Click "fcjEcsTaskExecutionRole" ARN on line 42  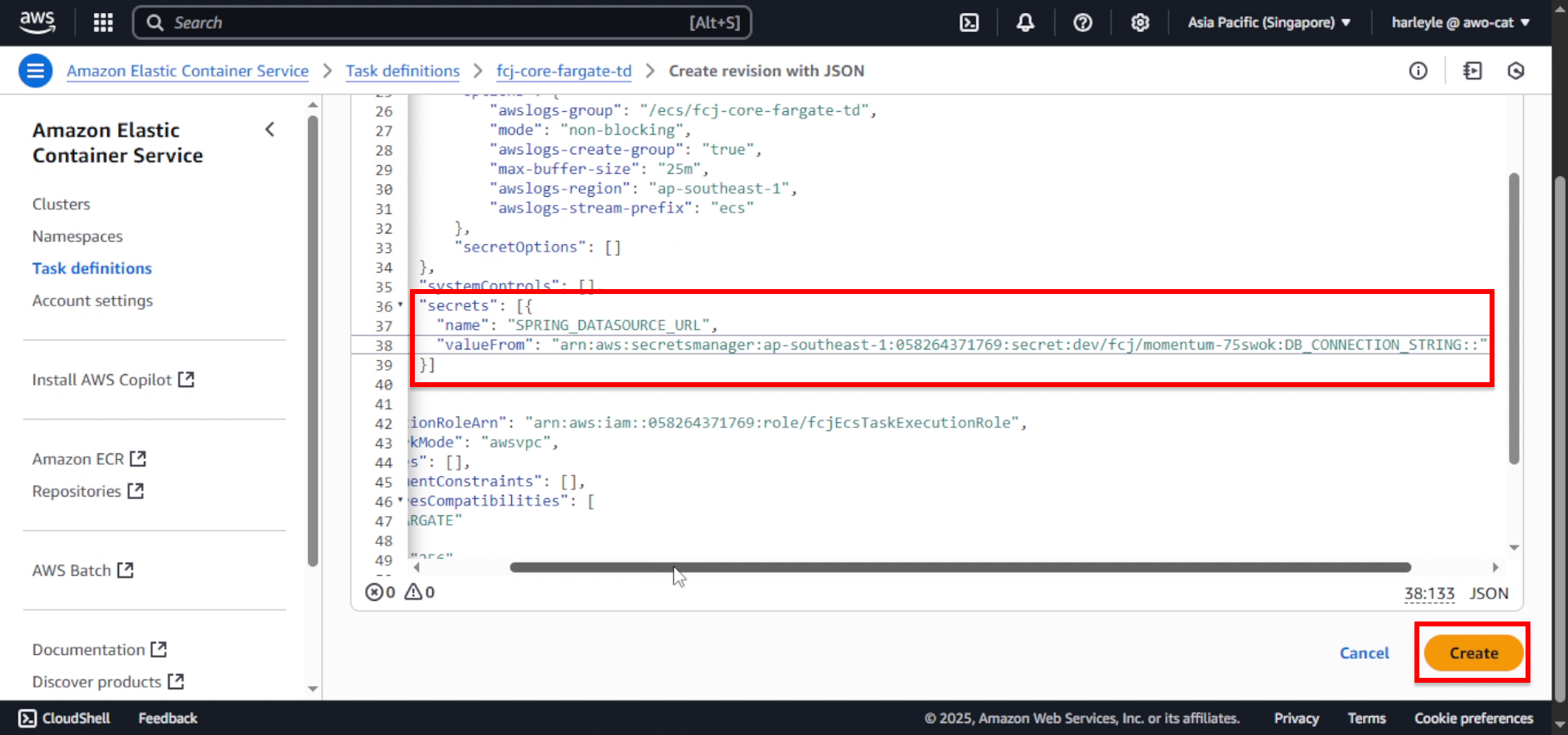(x=773, y=423)
